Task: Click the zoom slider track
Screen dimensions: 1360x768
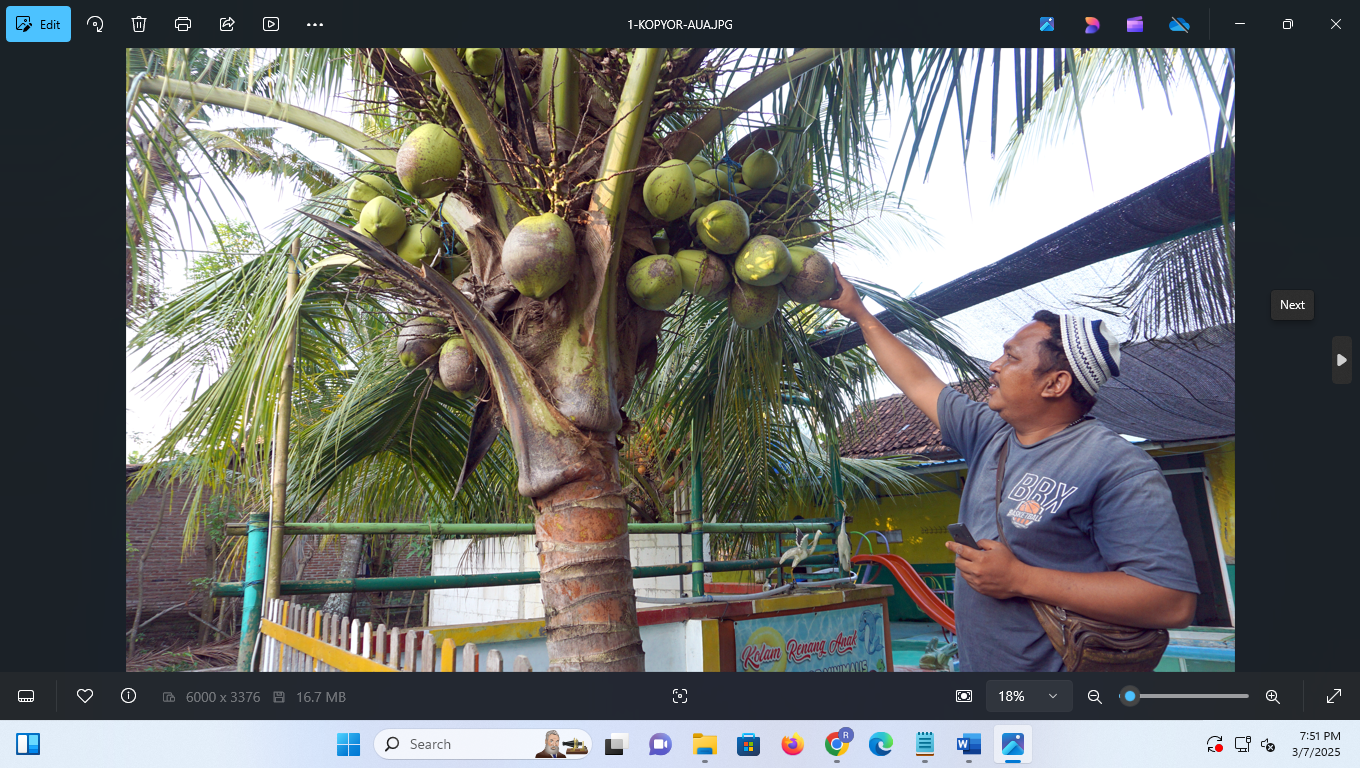Action: [x=1185, y=696]
